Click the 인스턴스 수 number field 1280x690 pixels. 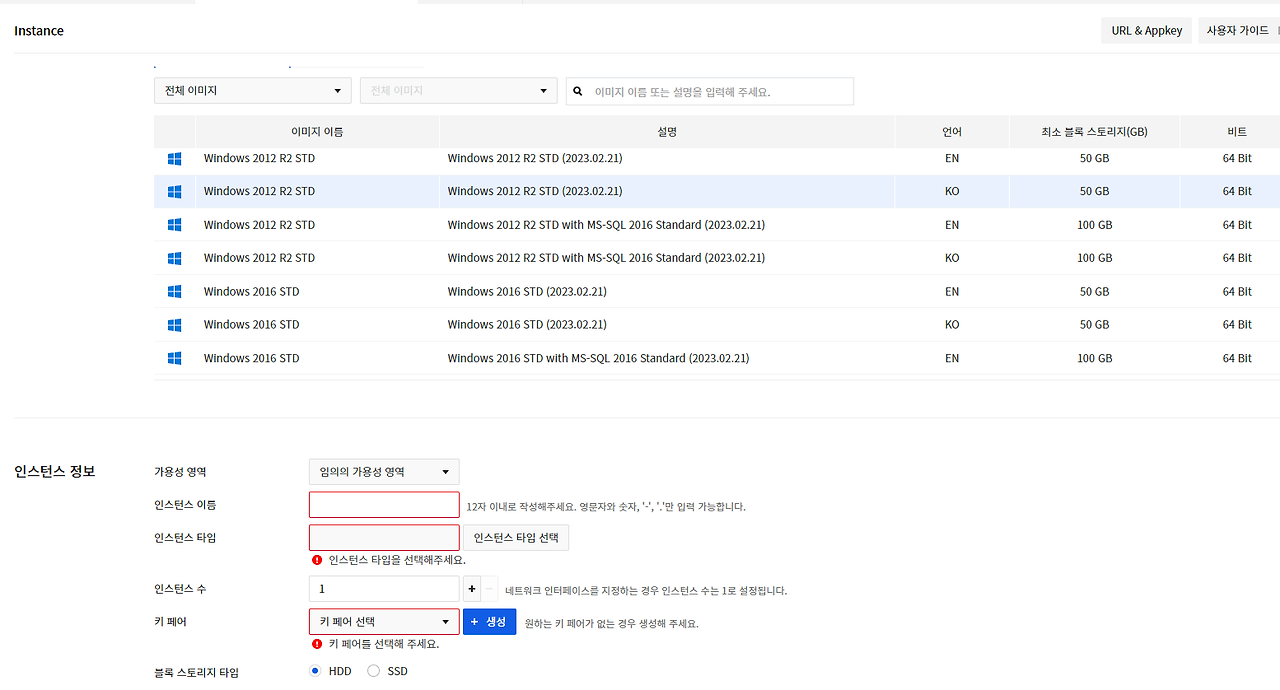pos(384,589)
